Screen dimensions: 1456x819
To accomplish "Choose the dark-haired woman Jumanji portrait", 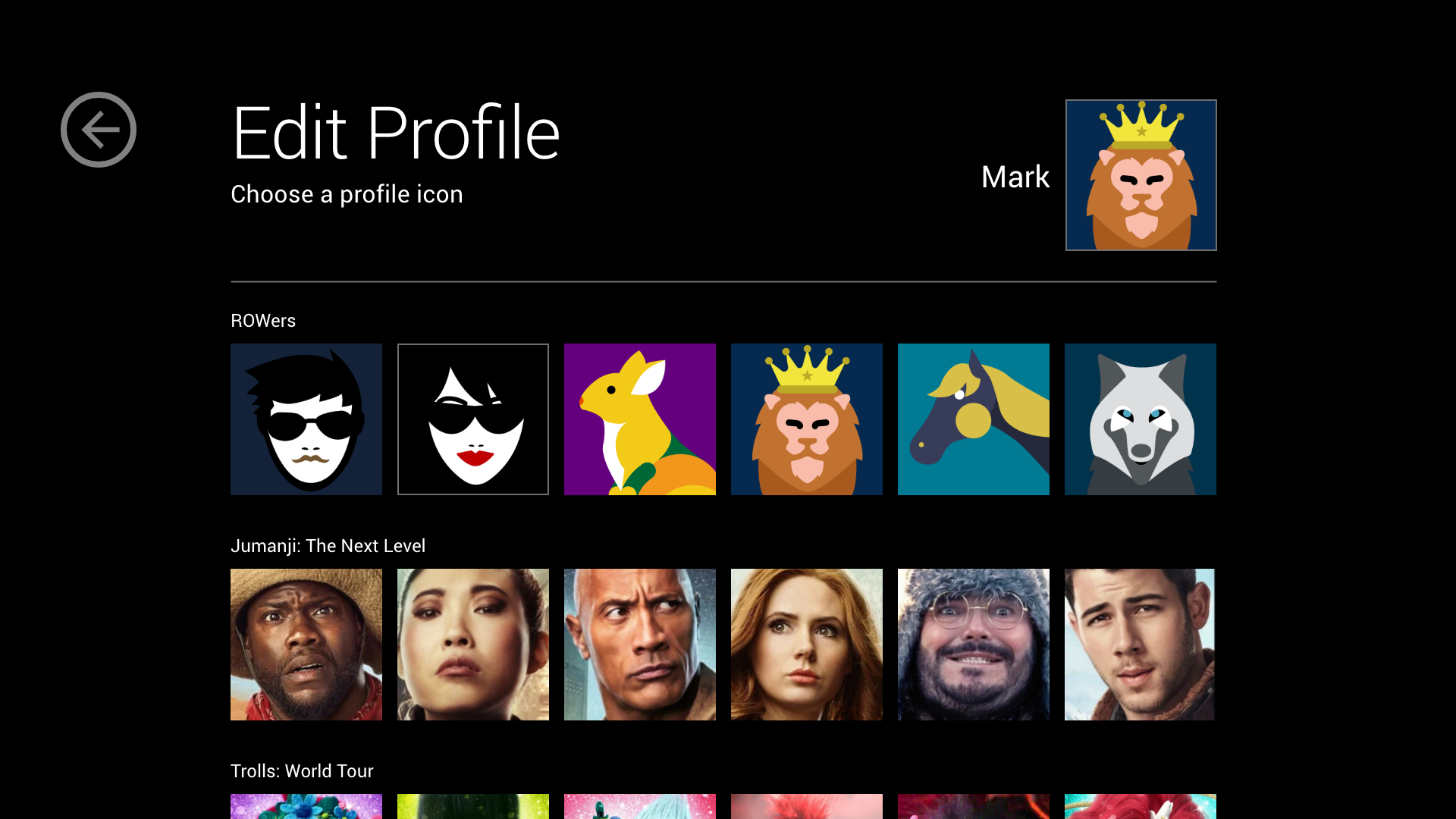I will point(473,645).
